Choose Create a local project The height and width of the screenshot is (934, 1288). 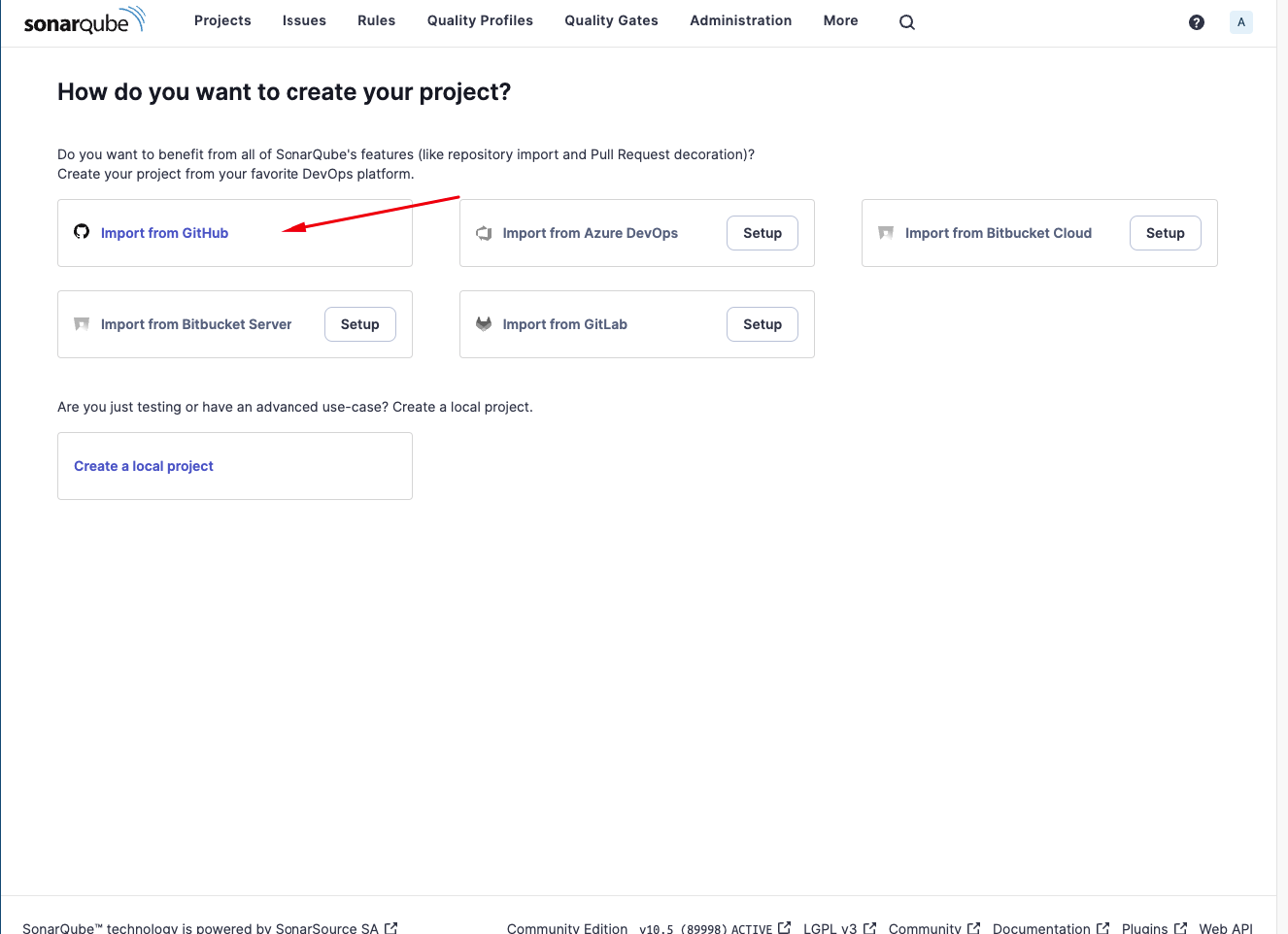(144, 466)
